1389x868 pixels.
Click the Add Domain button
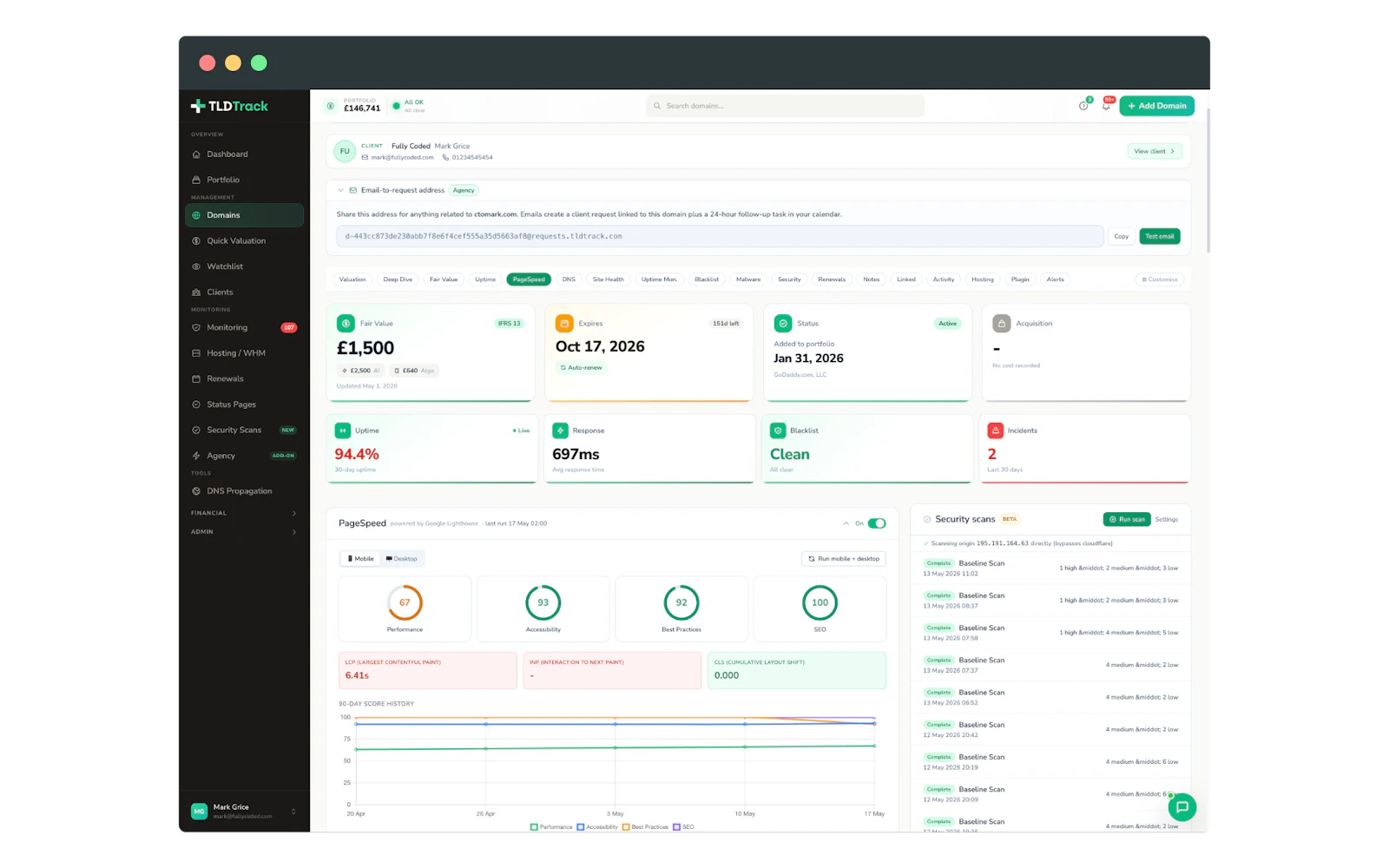[x=1157, y=106]
